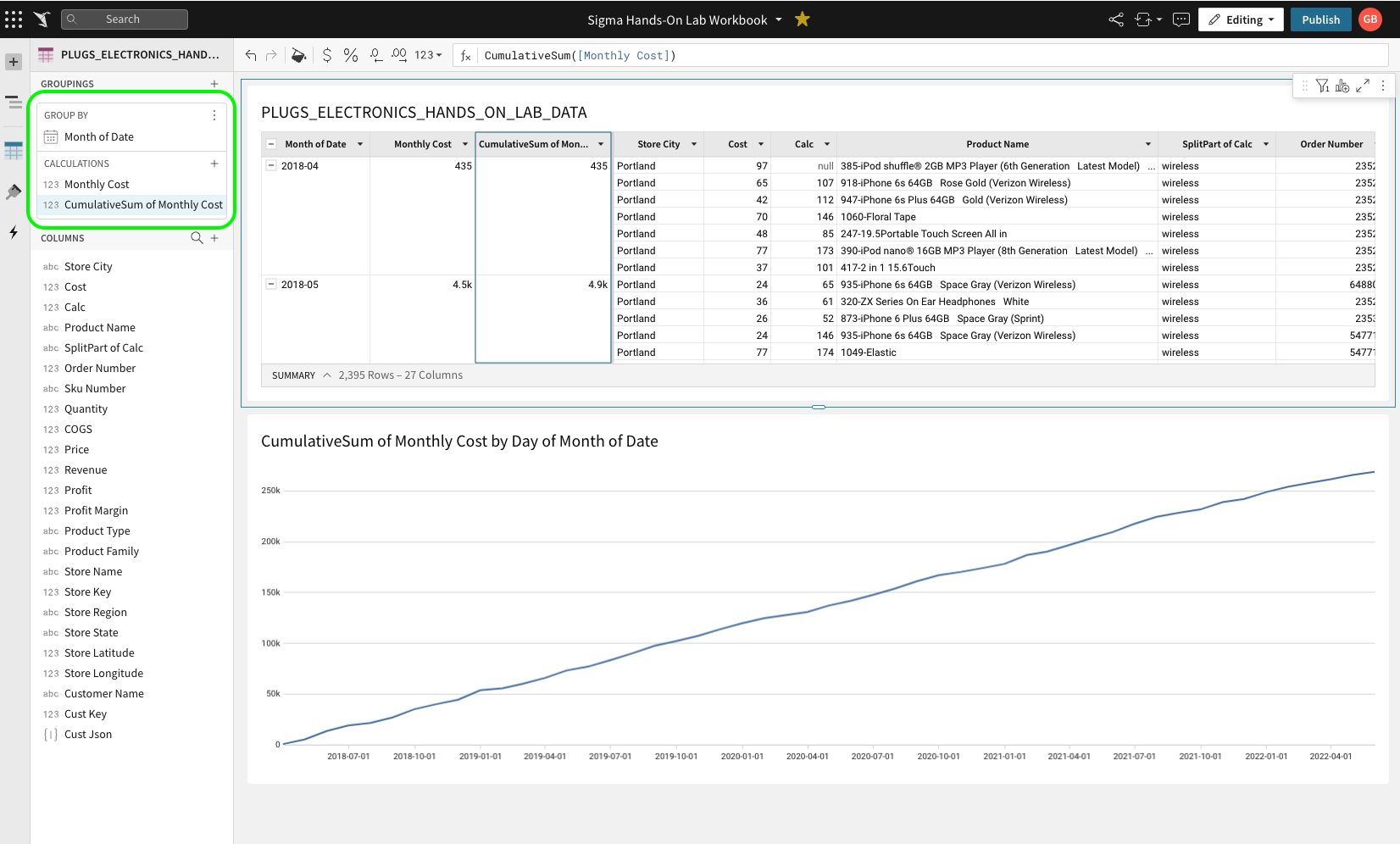1400x844 pixels.
Task: Open the fx formula bar function editor
Action: [x=464, y=55]
